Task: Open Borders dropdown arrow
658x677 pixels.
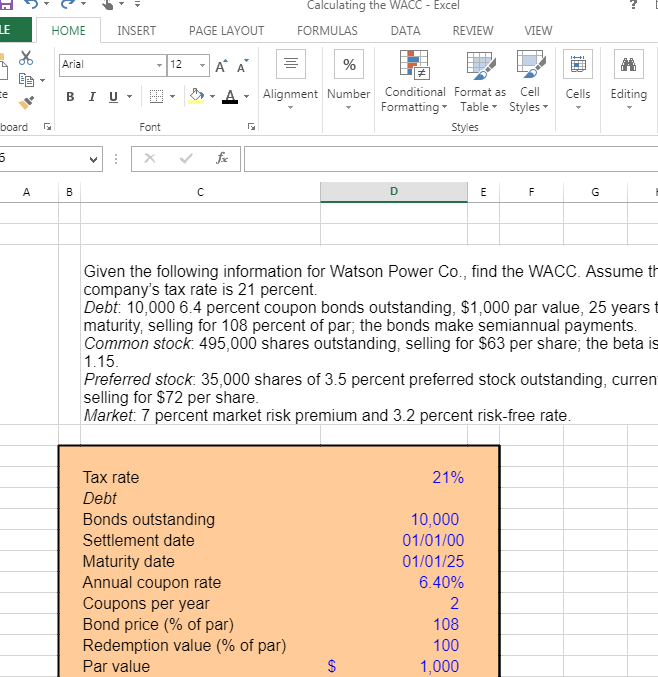Action: click(172, 96)
